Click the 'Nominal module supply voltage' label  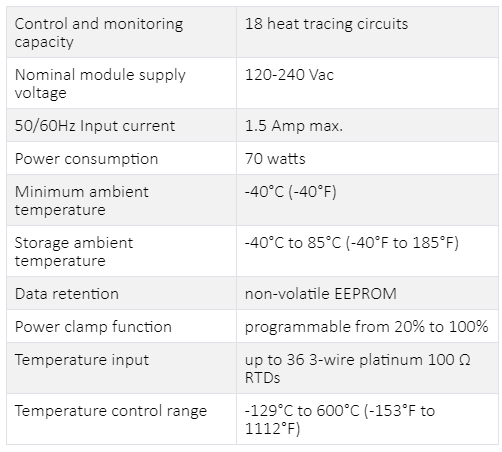pos(100,83)
